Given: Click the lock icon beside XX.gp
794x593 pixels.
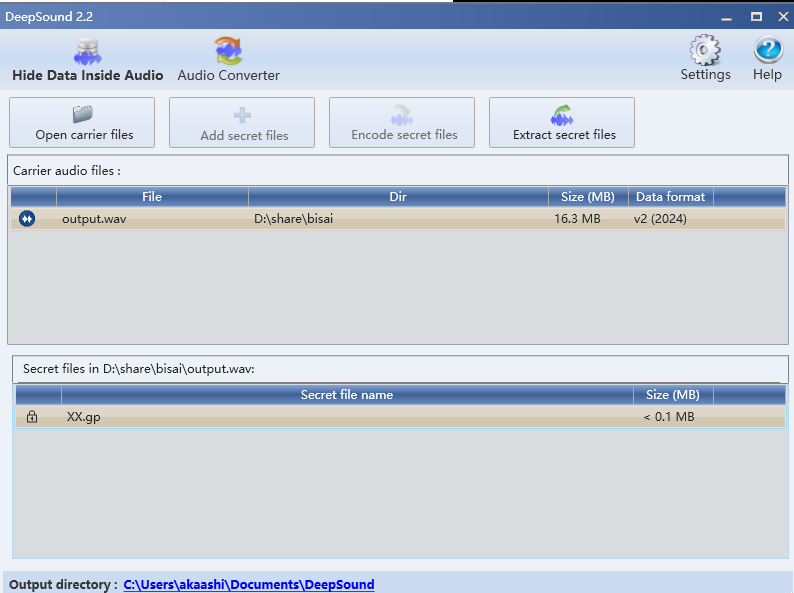Looking at the screenshot, I should tap(32, 417).
